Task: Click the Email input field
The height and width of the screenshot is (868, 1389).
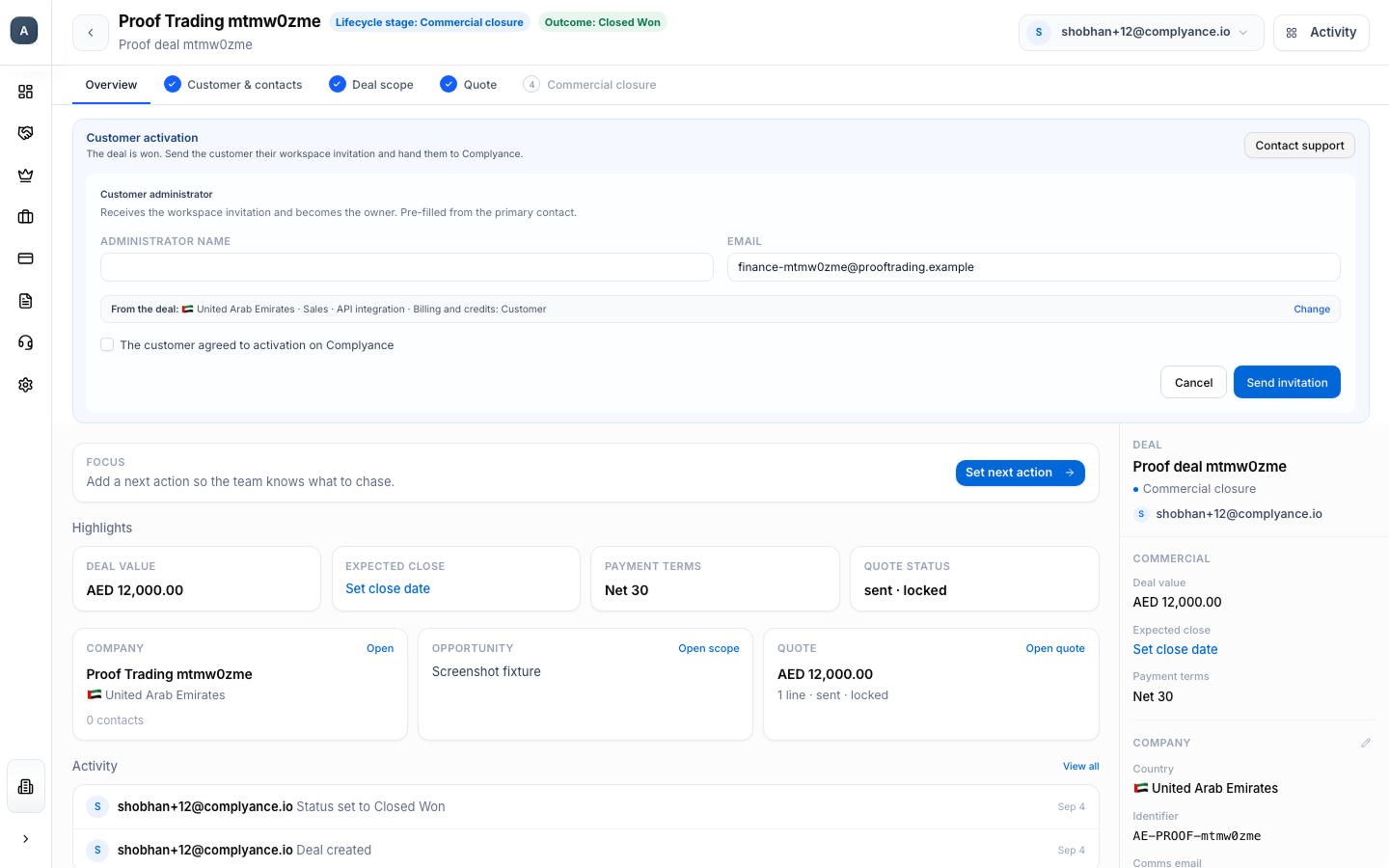Action: tap(1033, 267)
